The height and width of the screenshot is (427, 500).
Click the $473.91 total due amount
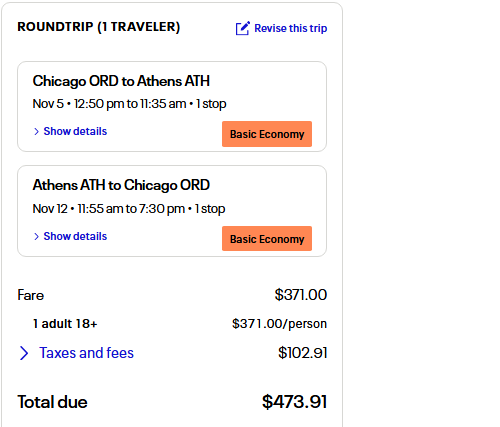click(294, 402)
